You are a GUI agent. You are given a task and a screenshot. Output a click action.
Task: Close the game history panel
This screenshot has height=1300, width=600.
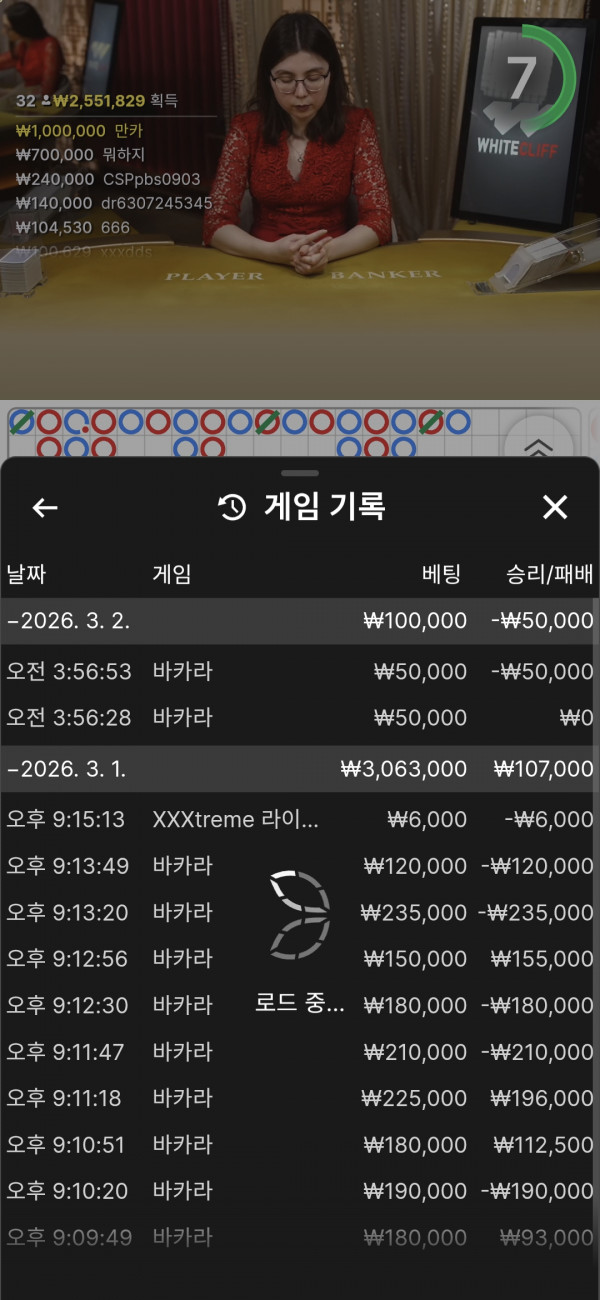pyautogui.click(x=555, y=508)
